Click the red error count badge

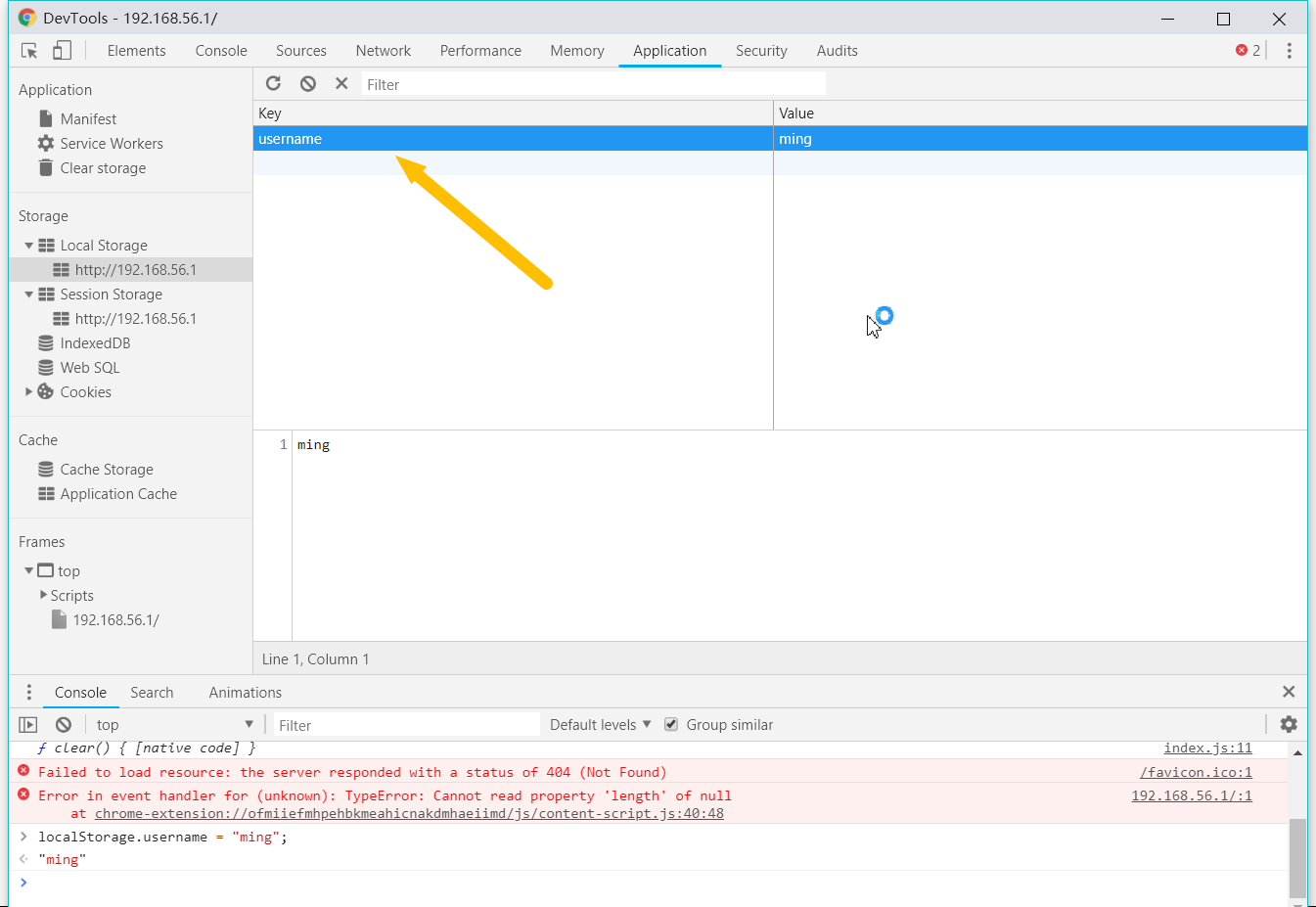coord(1248,51)
